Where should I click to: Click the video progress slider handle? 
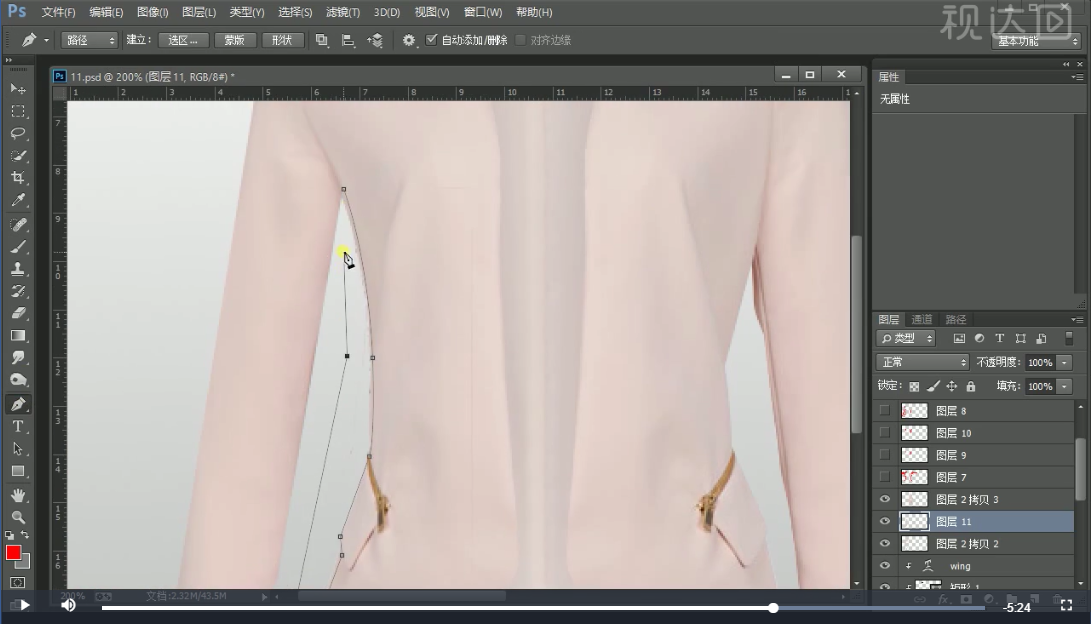773,608
